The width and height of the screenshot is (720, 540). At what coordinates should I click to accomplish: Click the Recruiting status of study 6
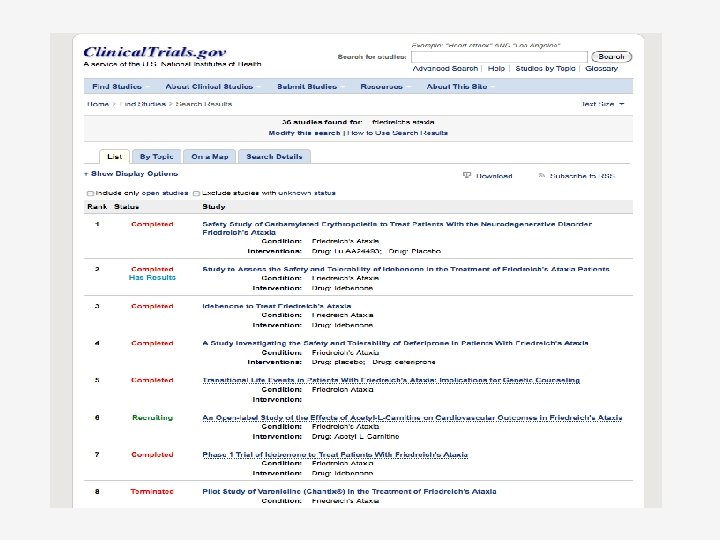[x=152, y=417]
